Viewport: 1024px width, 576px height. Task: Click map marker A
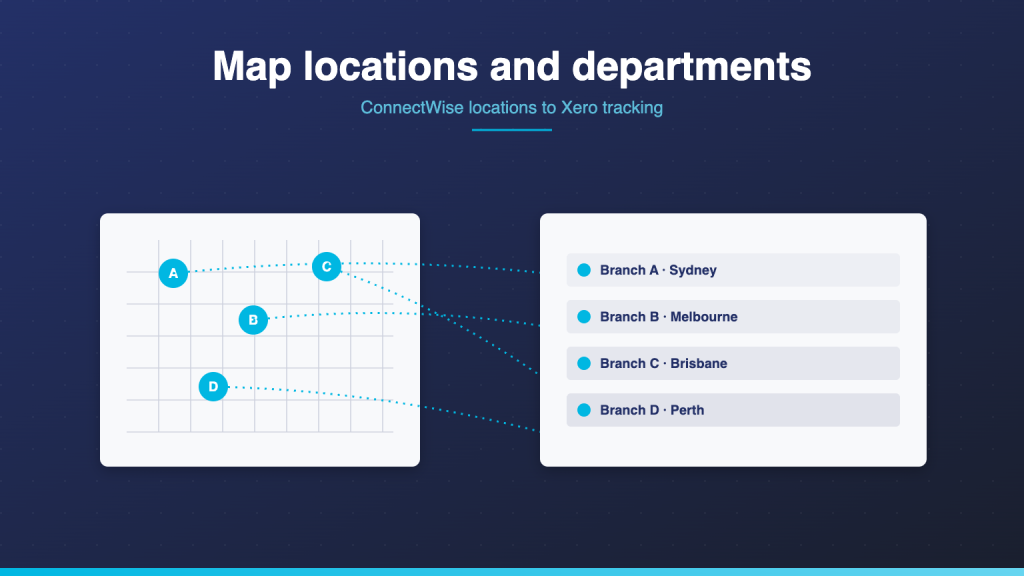pyautogui.click(x=173, y=273)
